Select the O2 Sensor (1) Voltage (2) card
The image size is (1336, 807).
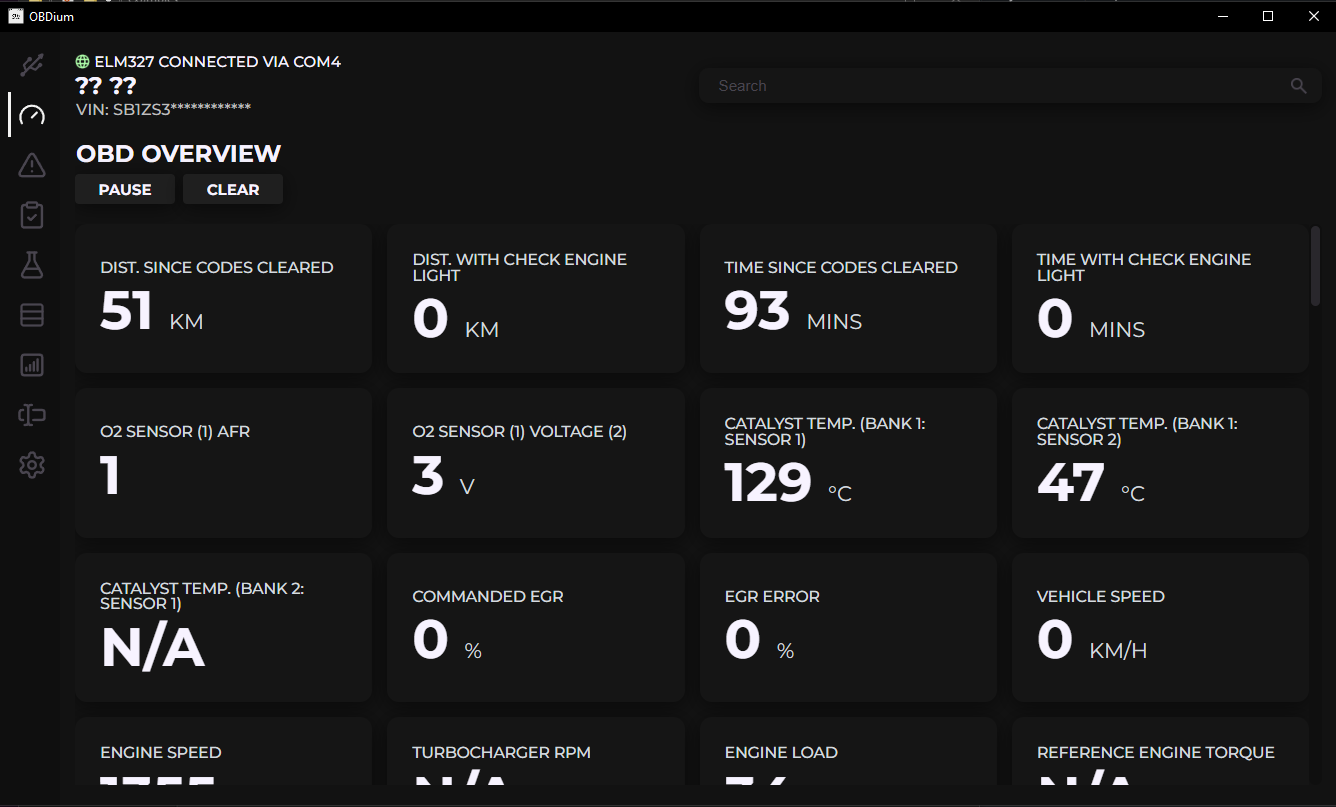pos(535,463)
